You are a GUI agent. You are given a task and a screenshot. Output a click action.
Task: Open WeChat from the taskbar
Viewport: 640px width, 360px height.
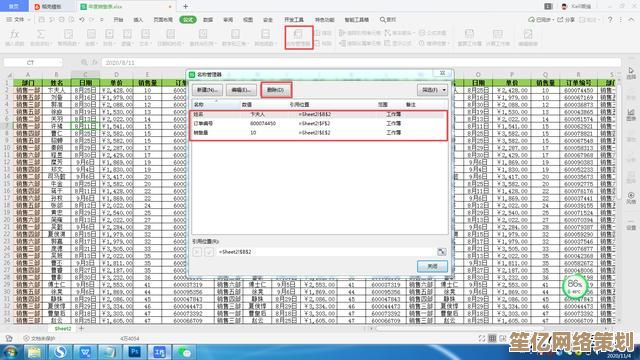(x=184, y=352)
